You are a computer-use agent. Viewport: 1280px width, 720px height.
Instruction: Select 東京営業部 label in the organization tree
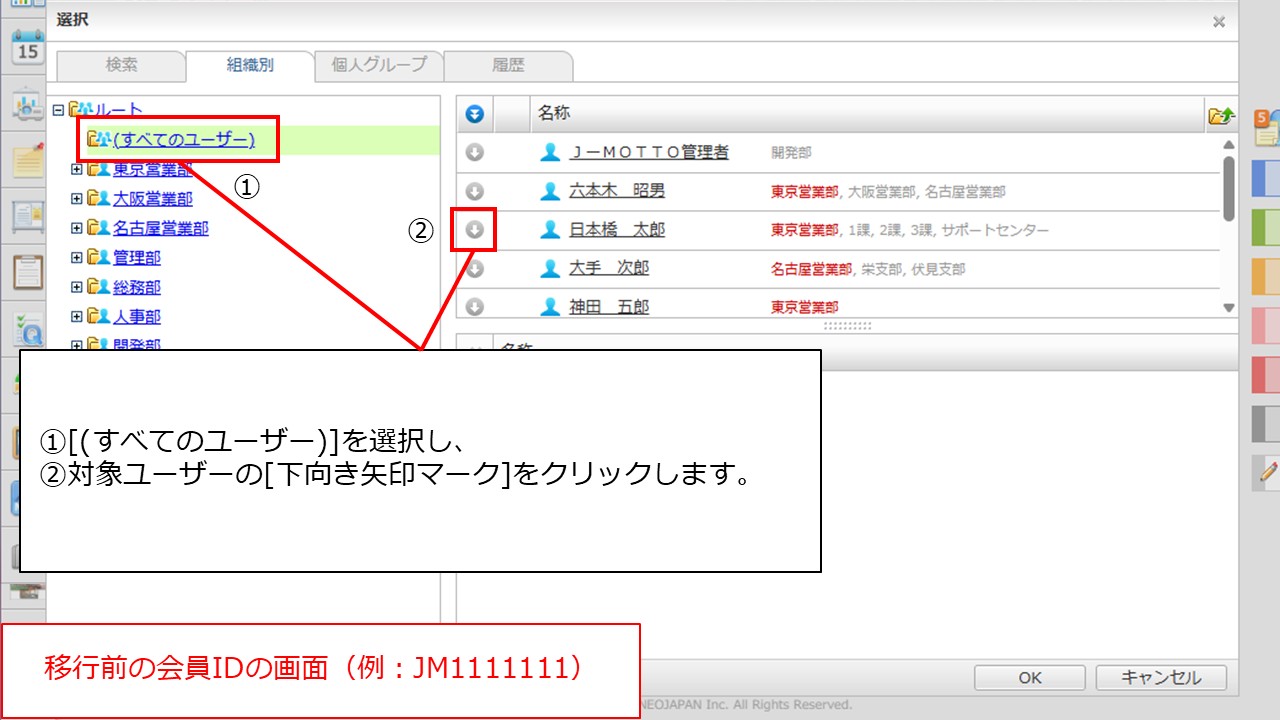[153, 170]
